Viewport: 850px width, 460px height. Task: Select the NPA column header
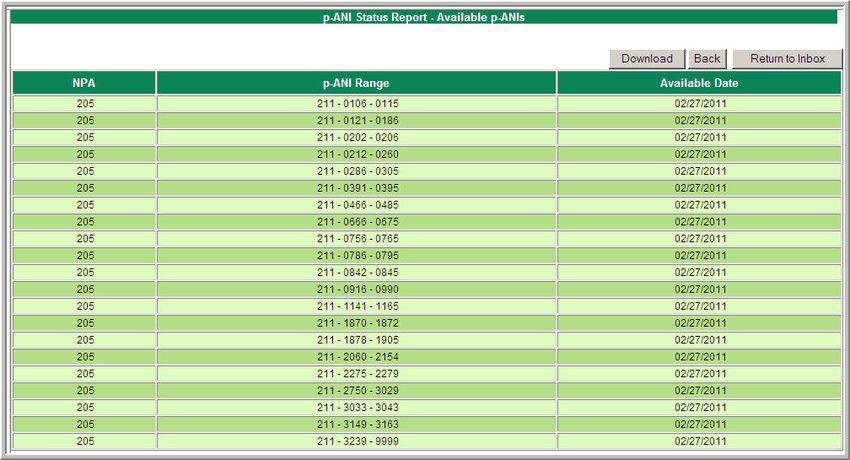(x=84, y=83)
